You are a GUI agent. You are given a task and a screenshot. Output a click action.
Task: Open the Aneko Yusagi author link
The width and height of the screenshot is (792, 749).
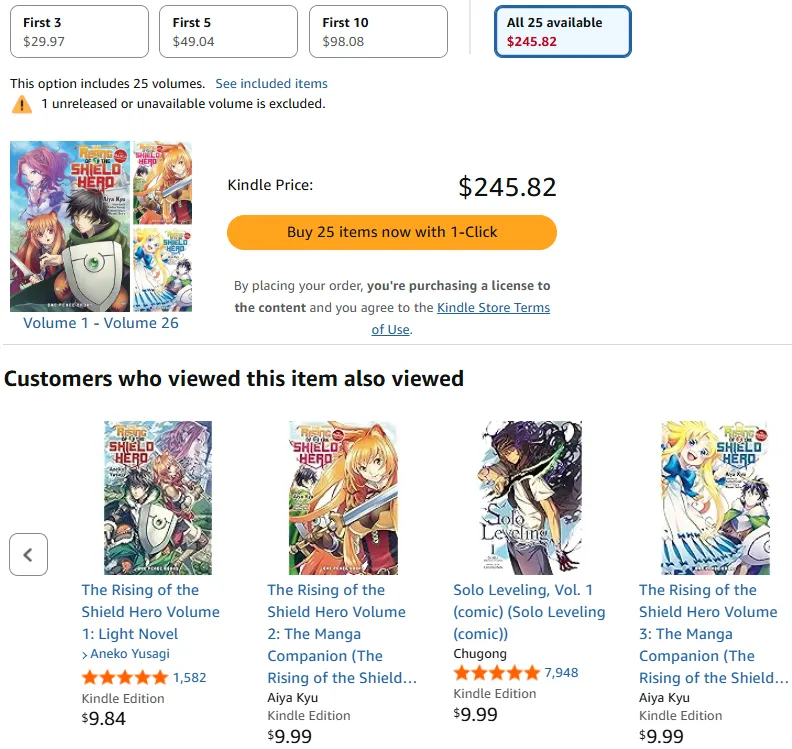click(x=130, y=654)
